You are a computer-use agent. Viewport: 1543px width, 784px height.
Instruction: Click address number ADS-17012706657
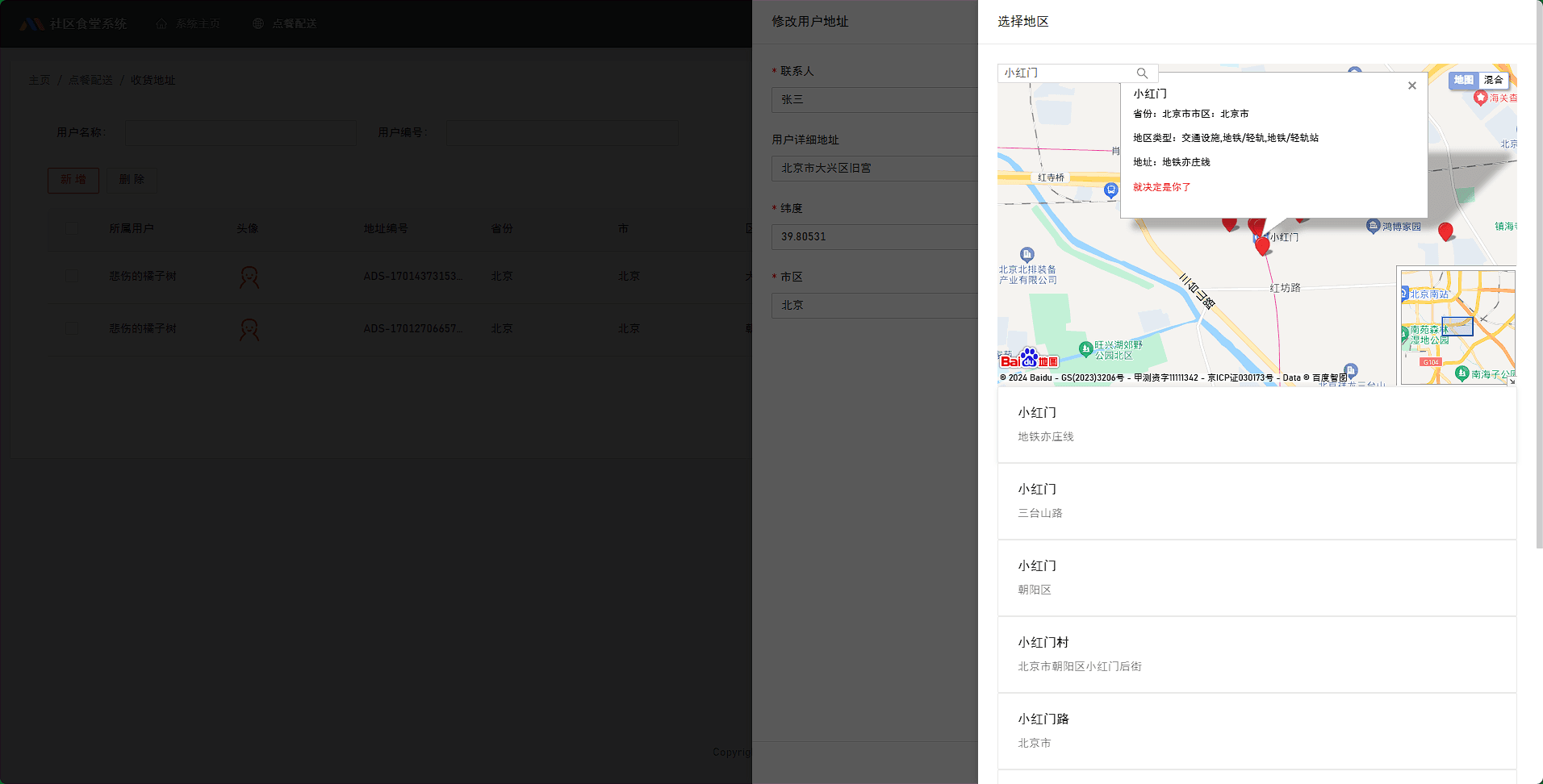click(413, 328)
